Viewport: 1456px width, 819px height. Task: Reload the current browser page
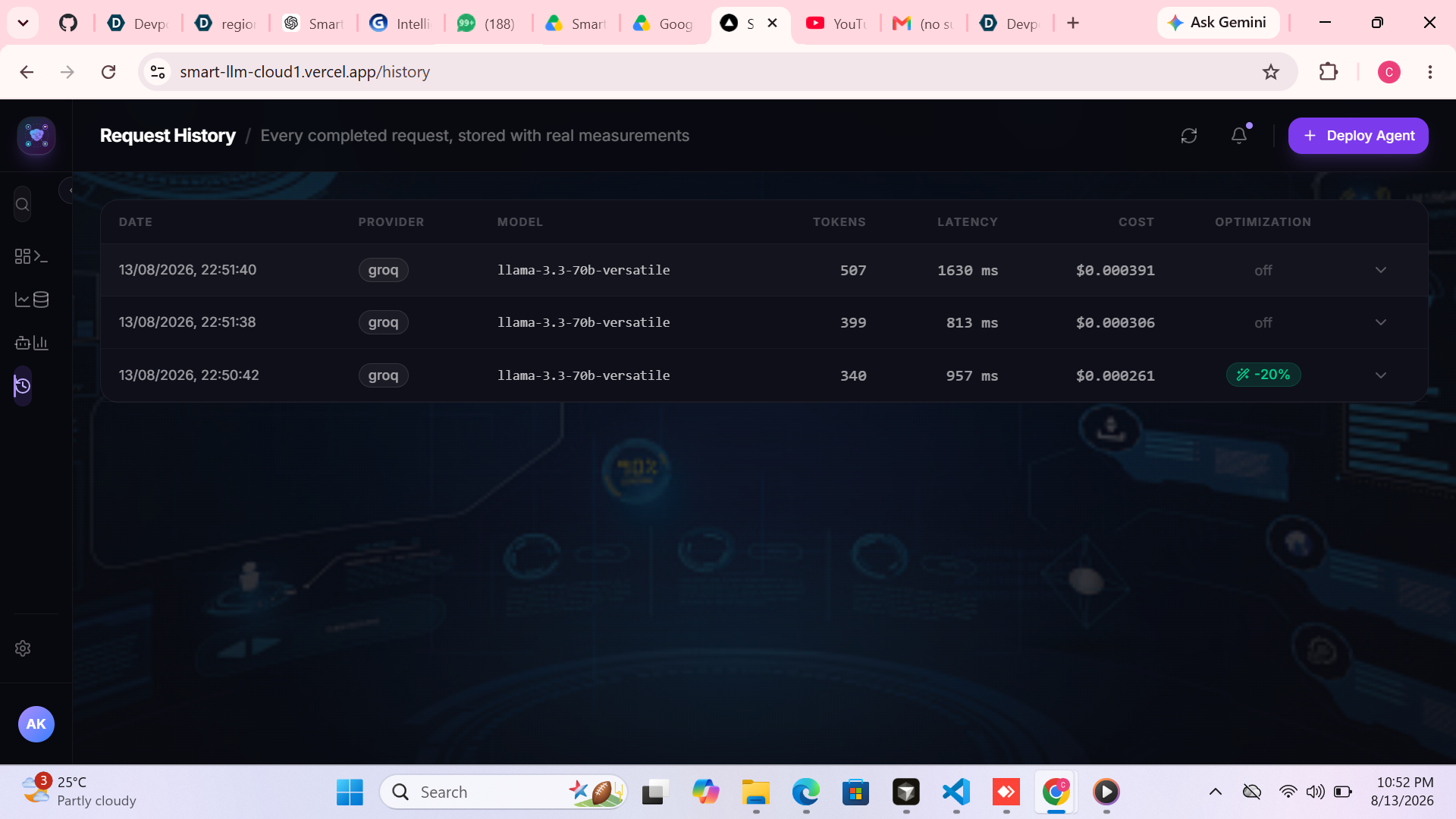click(108, 72)
